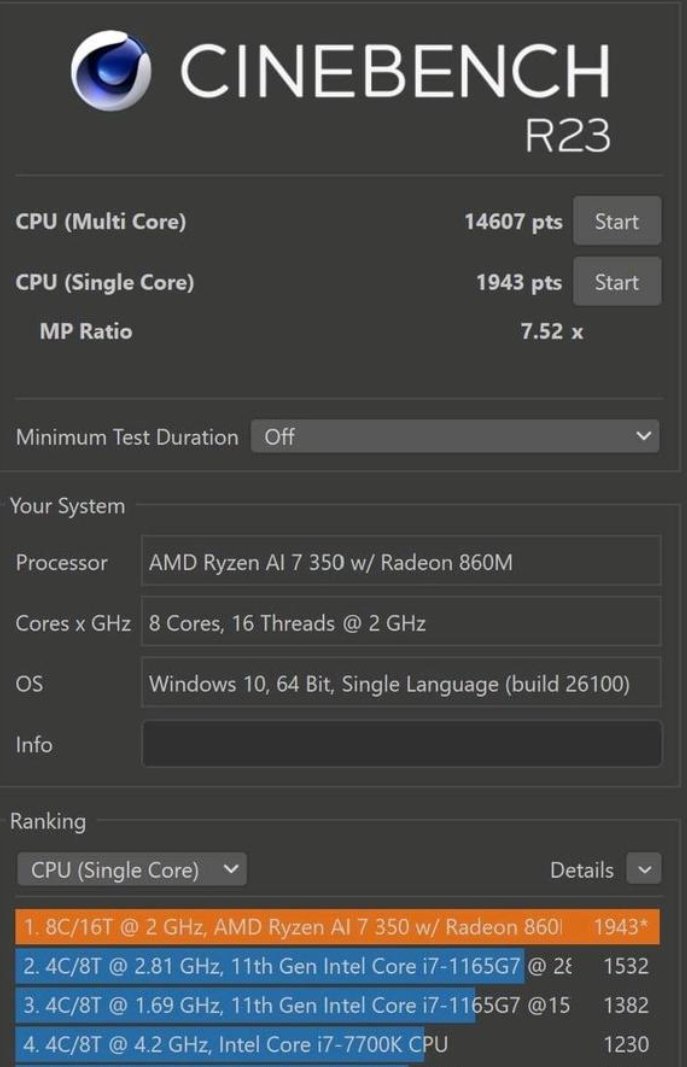This screenshot has width=687, height=1067.
Task: Open the Minimum Test Duration dropdown
Action: click(455, 436)
